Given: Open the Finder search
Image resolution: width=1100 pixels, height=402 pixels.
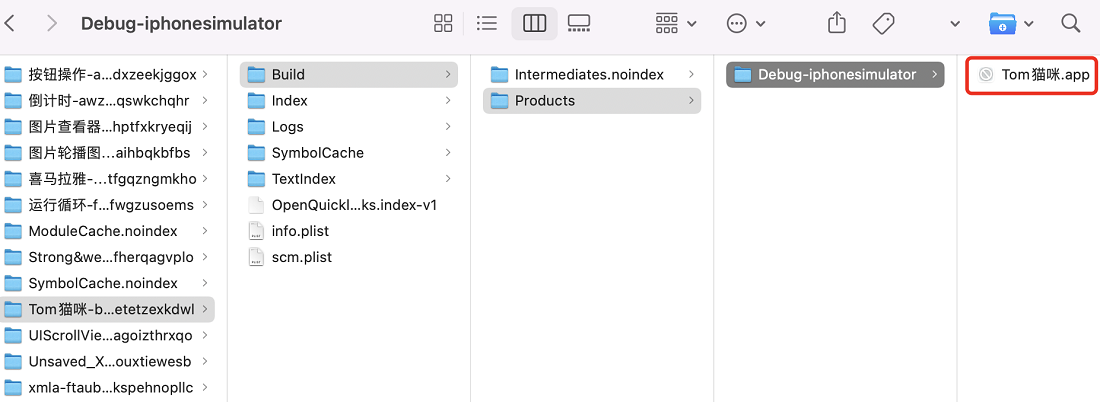Looking at the screenshot, I should pyautogui.click(x=1071, y=24).
